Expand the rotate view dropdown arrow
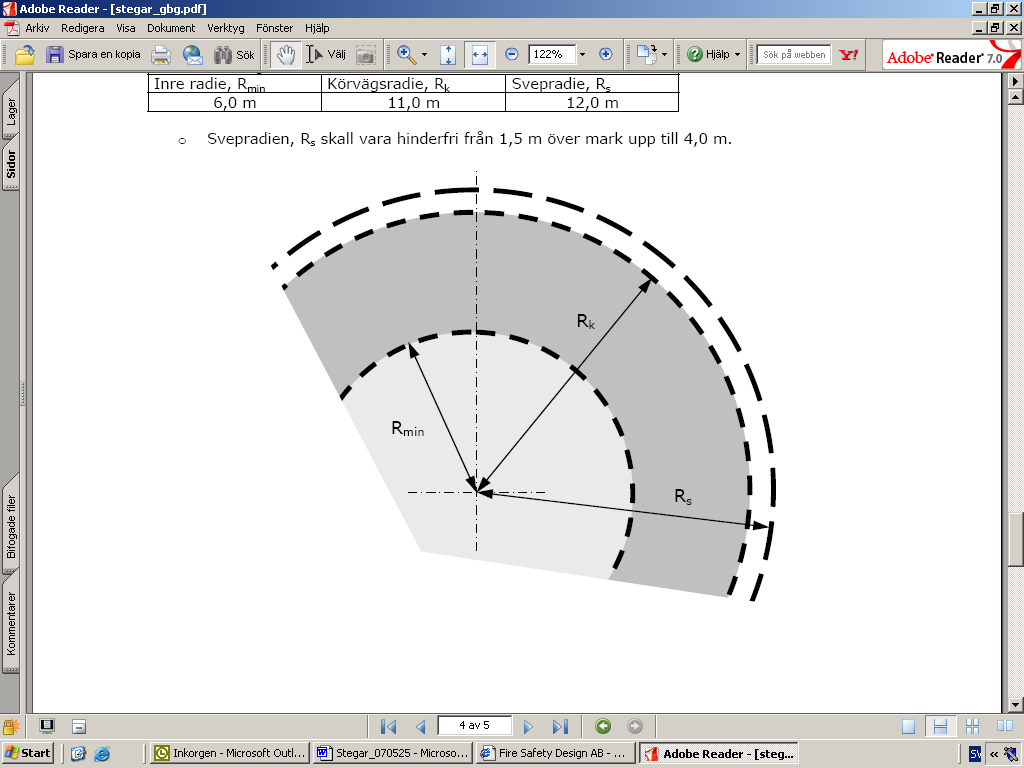The width and height of the screenshot is (1024, 768). pyautogui.click(x=665, y=55)
